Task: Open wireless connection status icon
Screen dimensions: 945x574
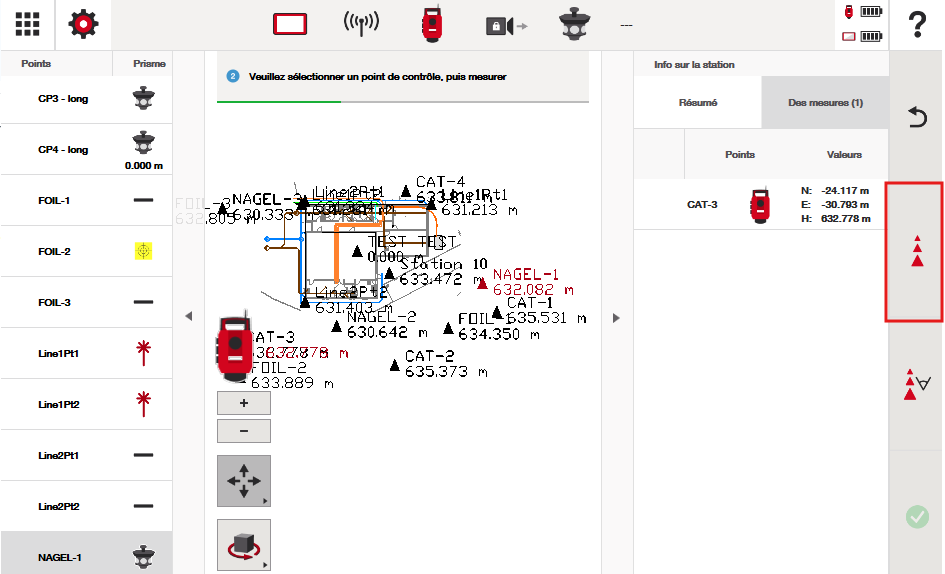Action: click(361, 25)
